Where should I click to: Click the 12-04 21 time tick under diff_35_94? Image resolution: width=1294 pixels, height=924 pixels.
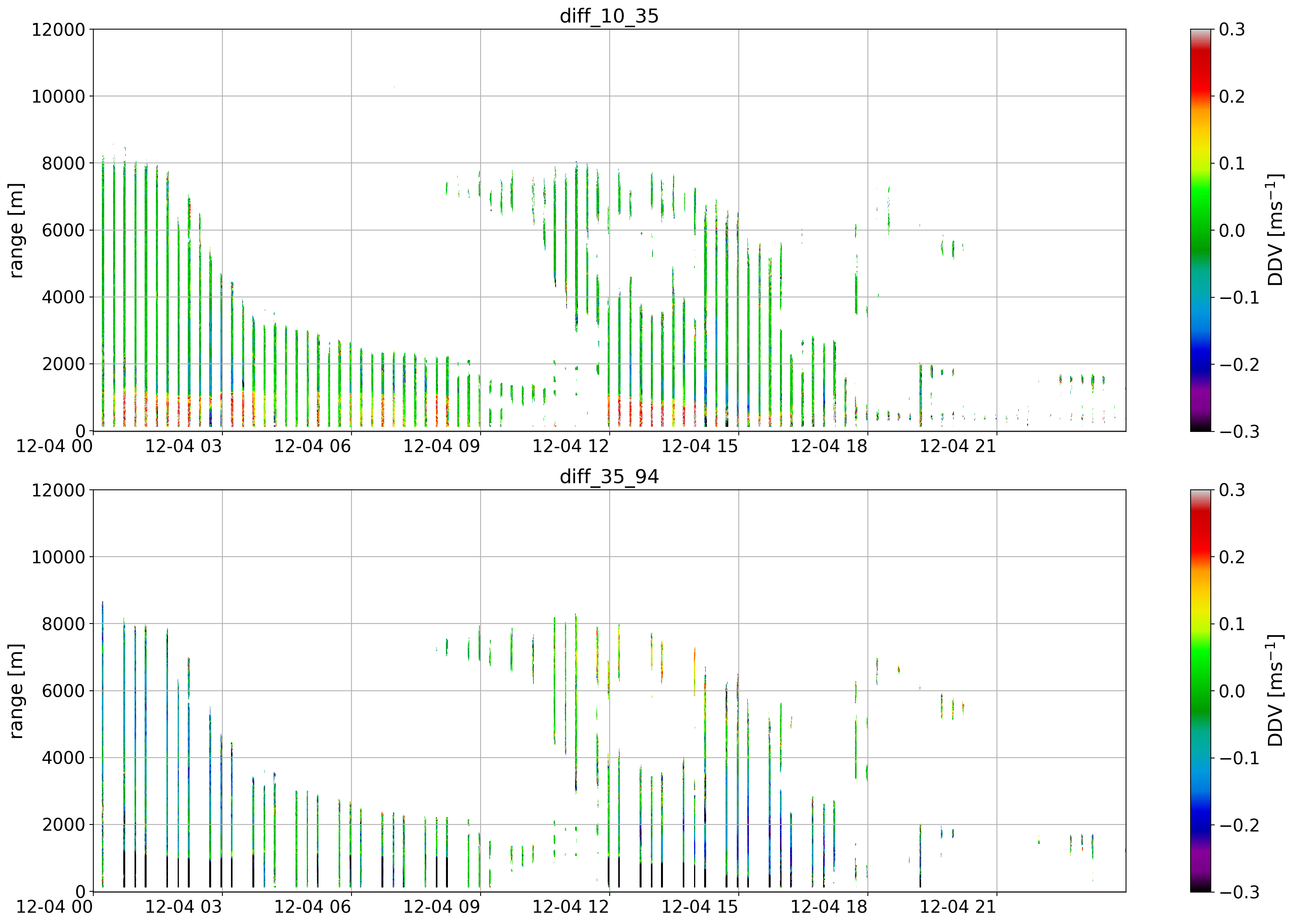point(958,907)
